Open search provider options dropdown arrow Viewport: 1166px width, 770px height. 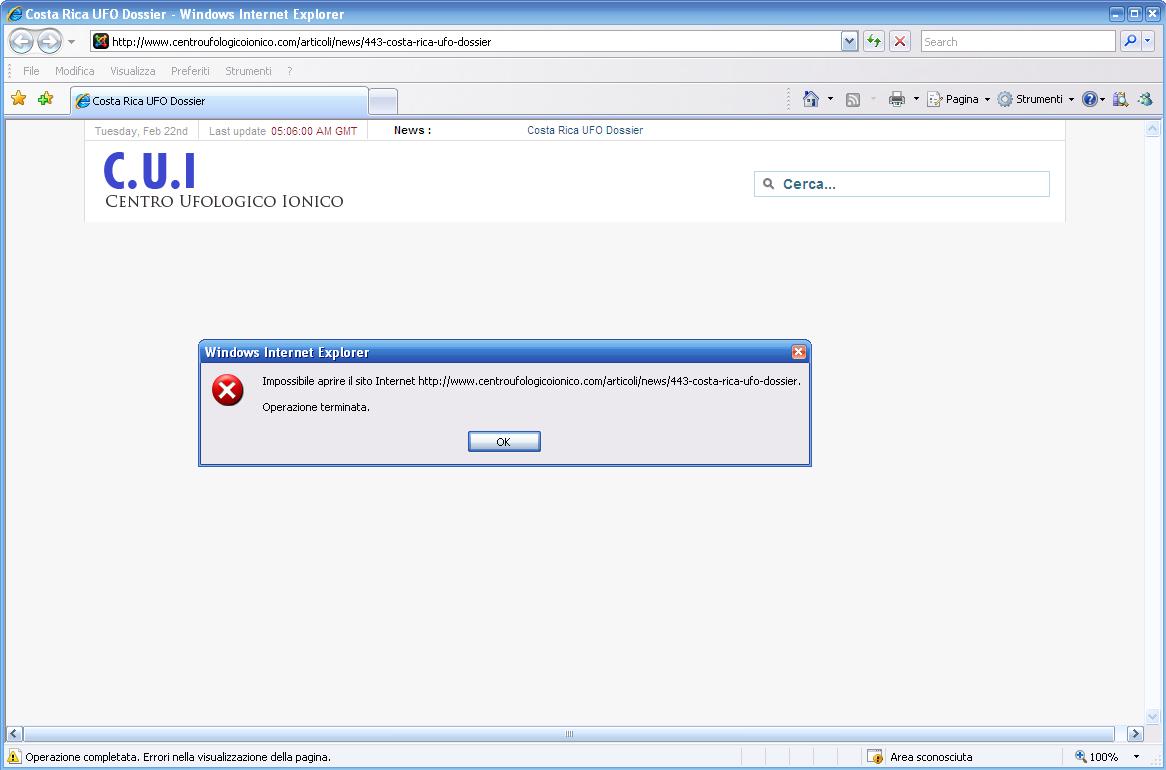pos(1148,42)
